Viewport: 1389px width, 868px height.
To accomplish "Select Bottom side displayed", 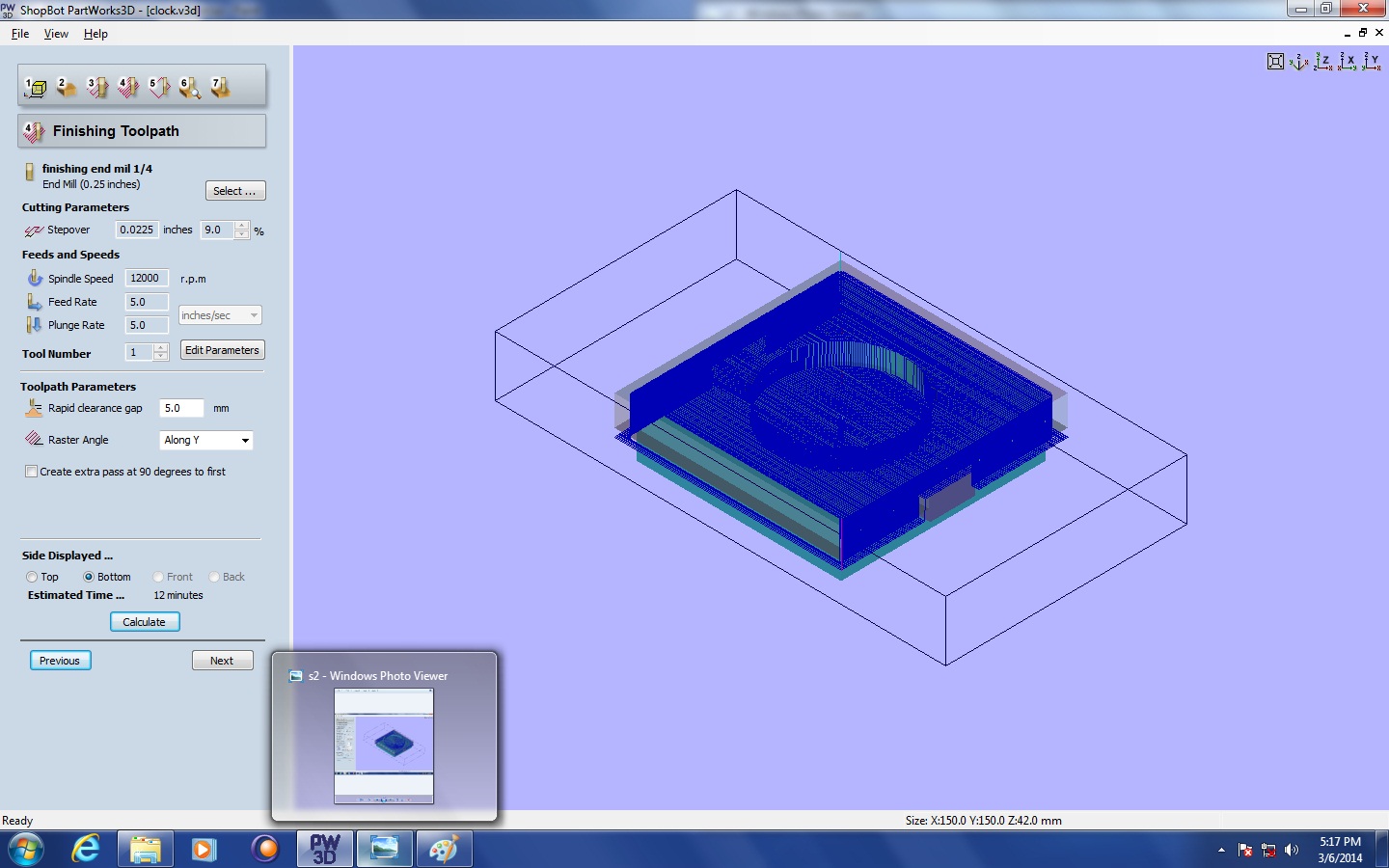I will point(89,577).
